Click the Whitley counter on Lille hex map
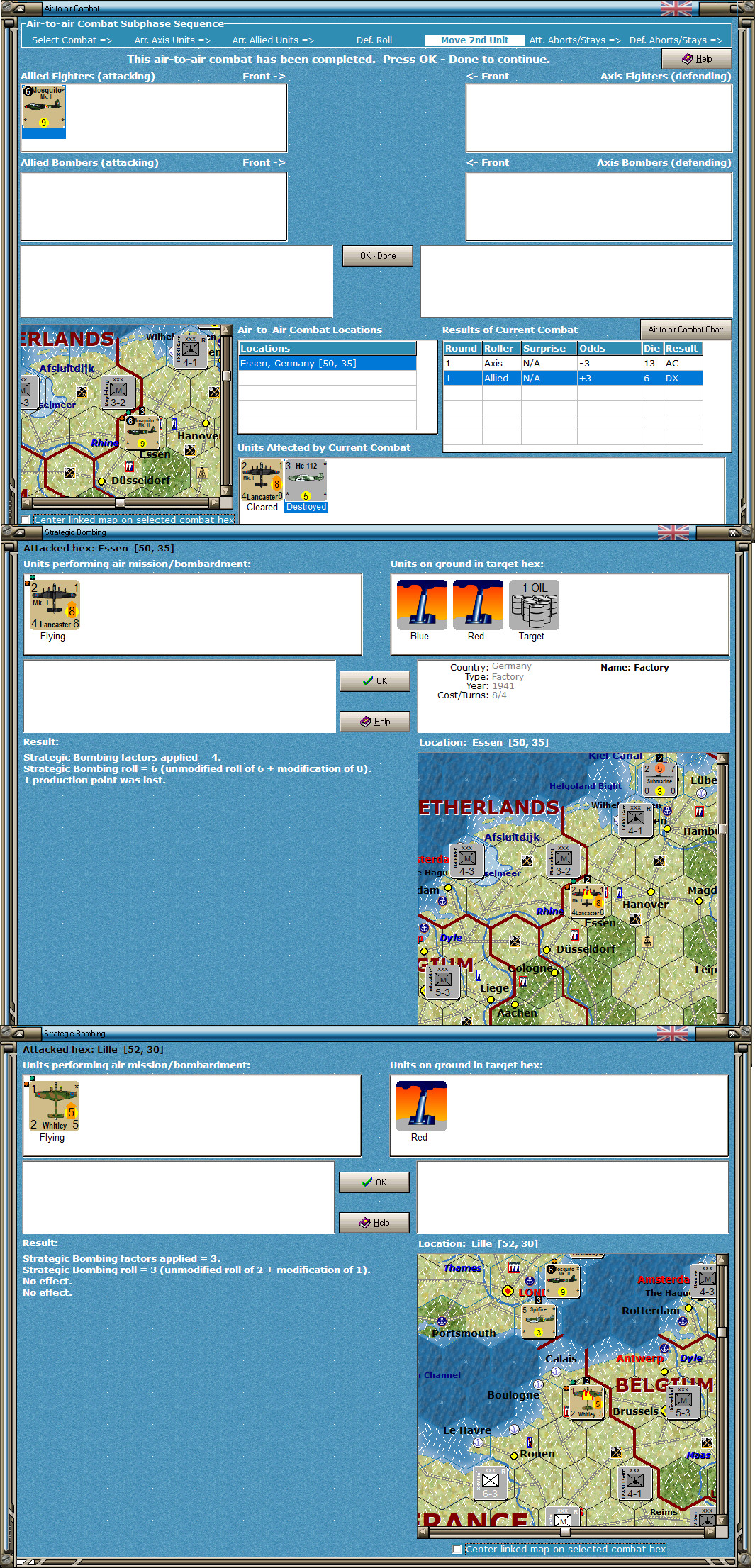The height and width of the screenshot is (1568, 755). [586, 1402]
